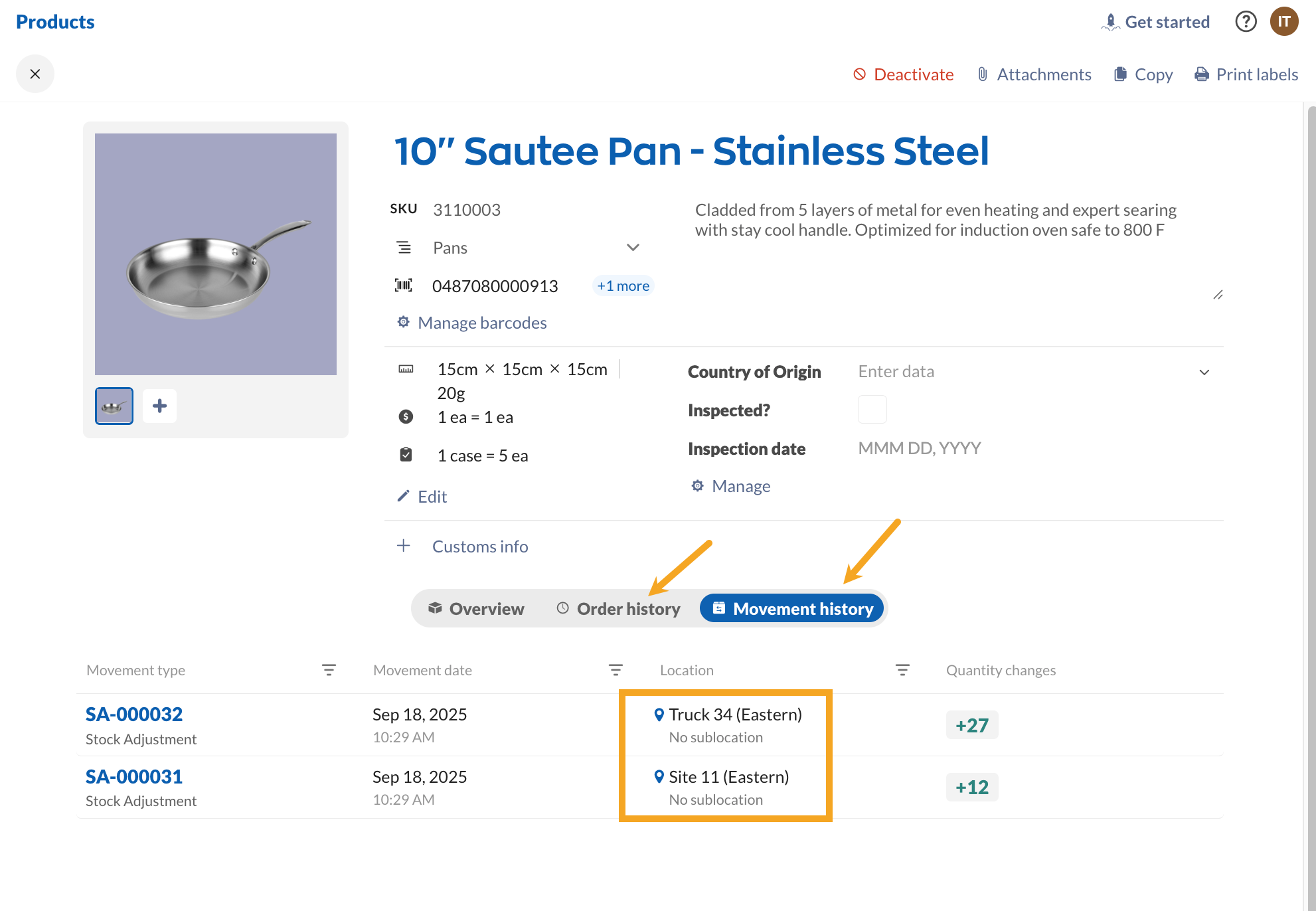
Task: Open the Movement date filter icon
Action: click(x=616, y=670)
